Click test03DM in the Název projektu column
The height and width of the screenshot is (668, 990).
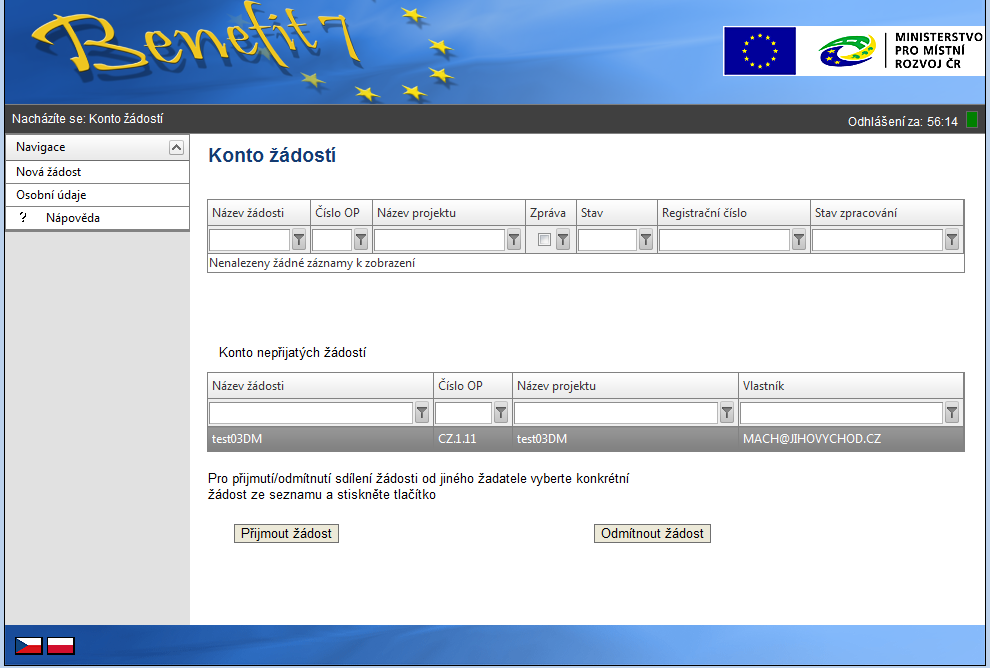click(625, 439)
